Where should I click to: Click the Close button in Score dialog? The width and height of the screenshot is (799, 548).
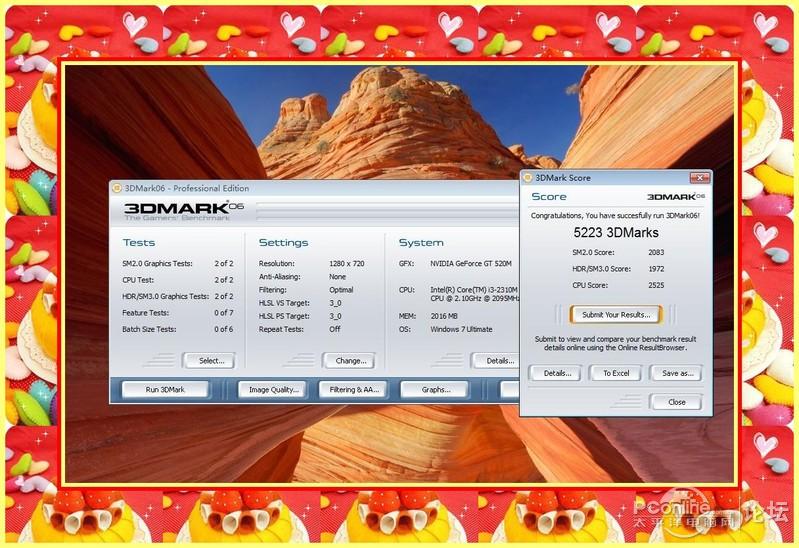click(x=676, y=402)
